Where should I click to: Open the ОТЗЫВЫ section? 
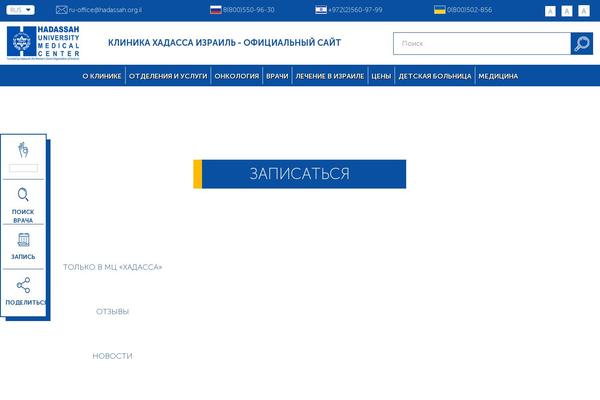pos(112,312)
